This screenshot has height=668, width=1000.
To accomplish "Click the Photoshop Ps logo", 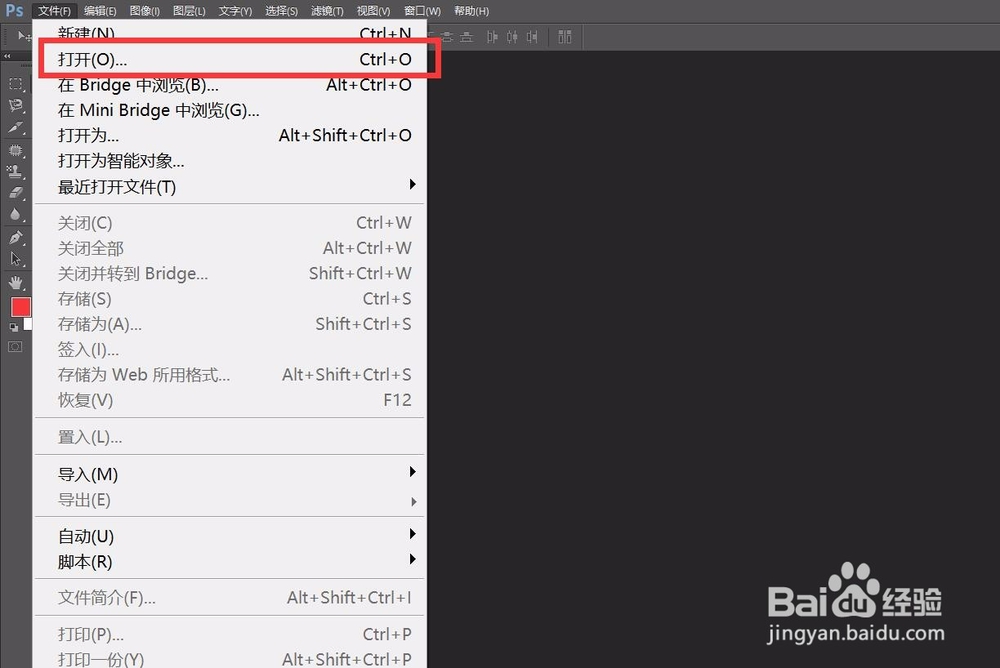I will (x=14, y=10).
